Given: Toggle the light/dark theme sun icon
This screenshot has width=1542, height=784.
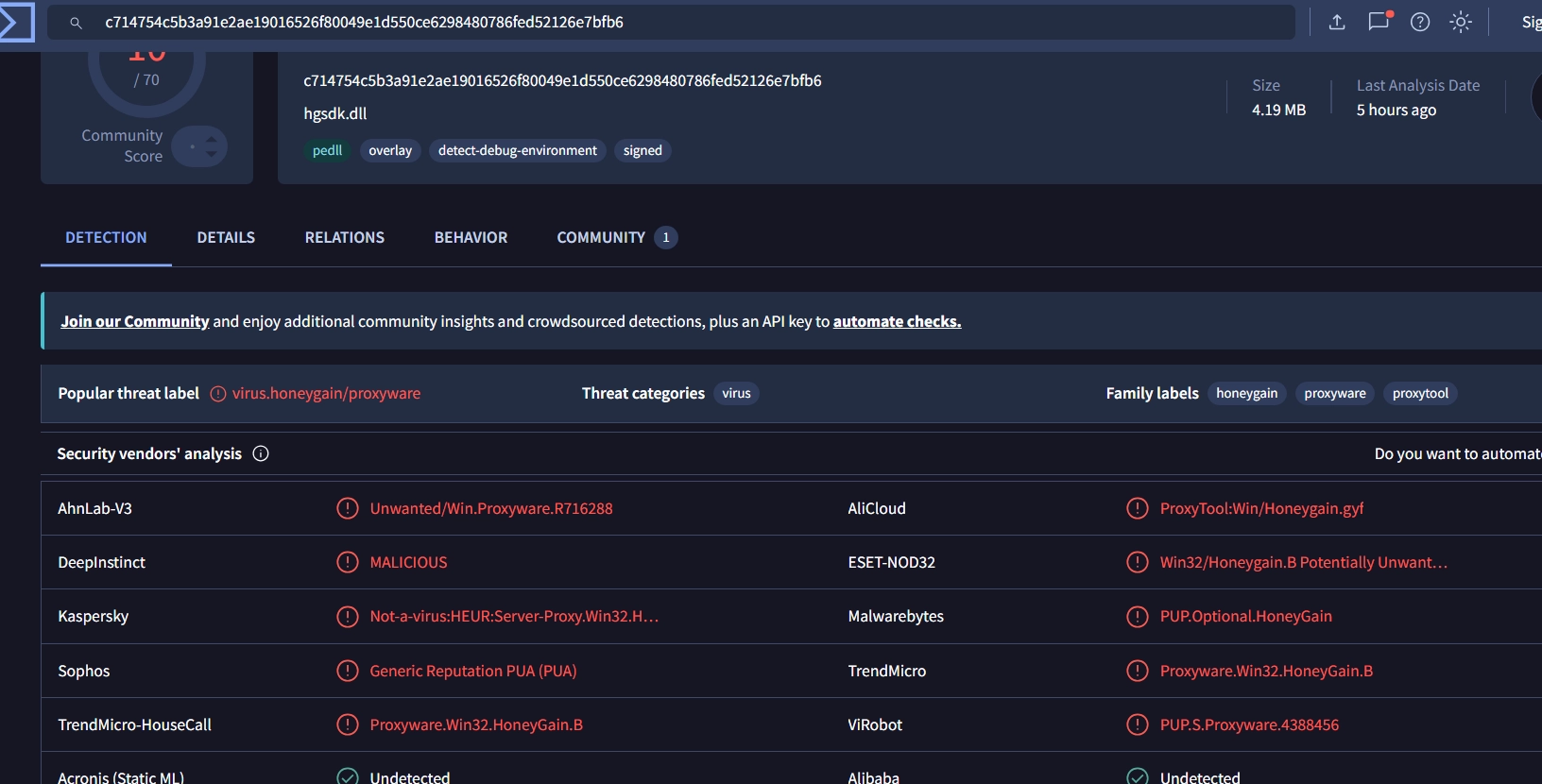Looking at the screenshot, I should (1461, 22).
